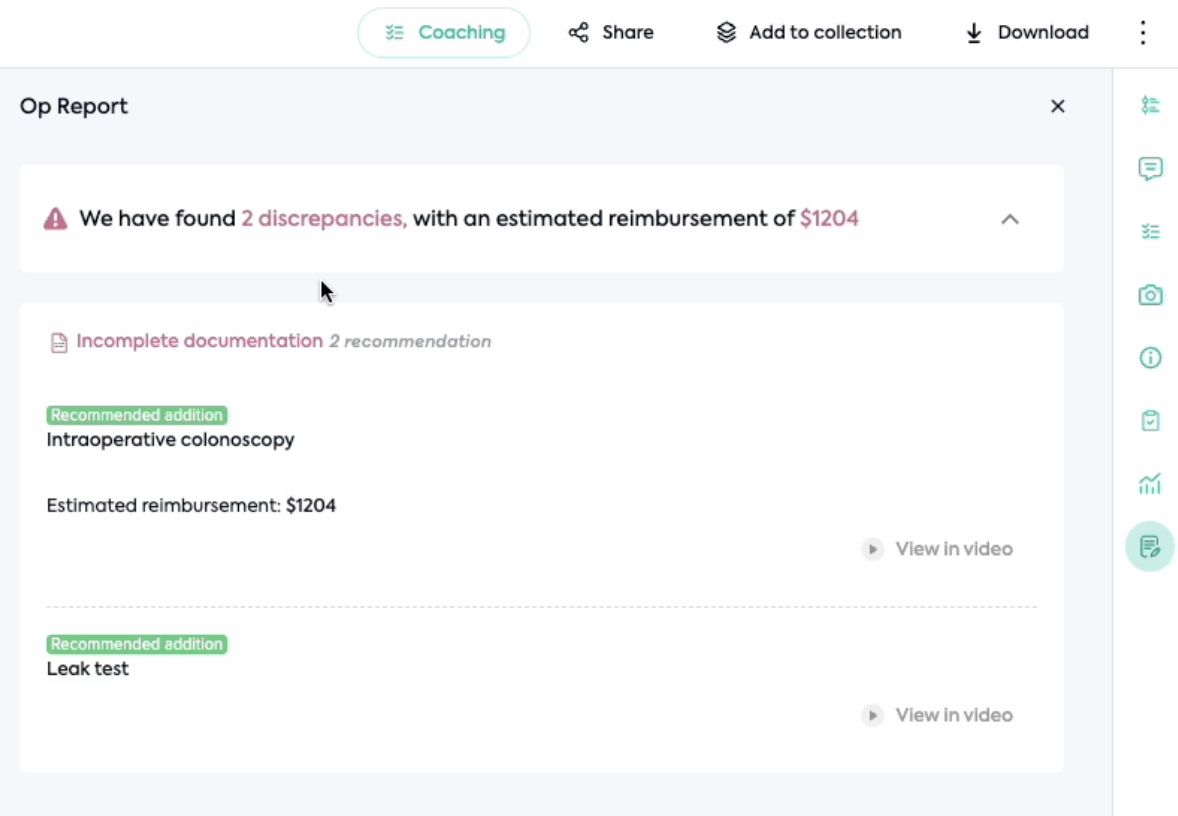Open the comments speech bubble icon

(x=1150, y=168)
